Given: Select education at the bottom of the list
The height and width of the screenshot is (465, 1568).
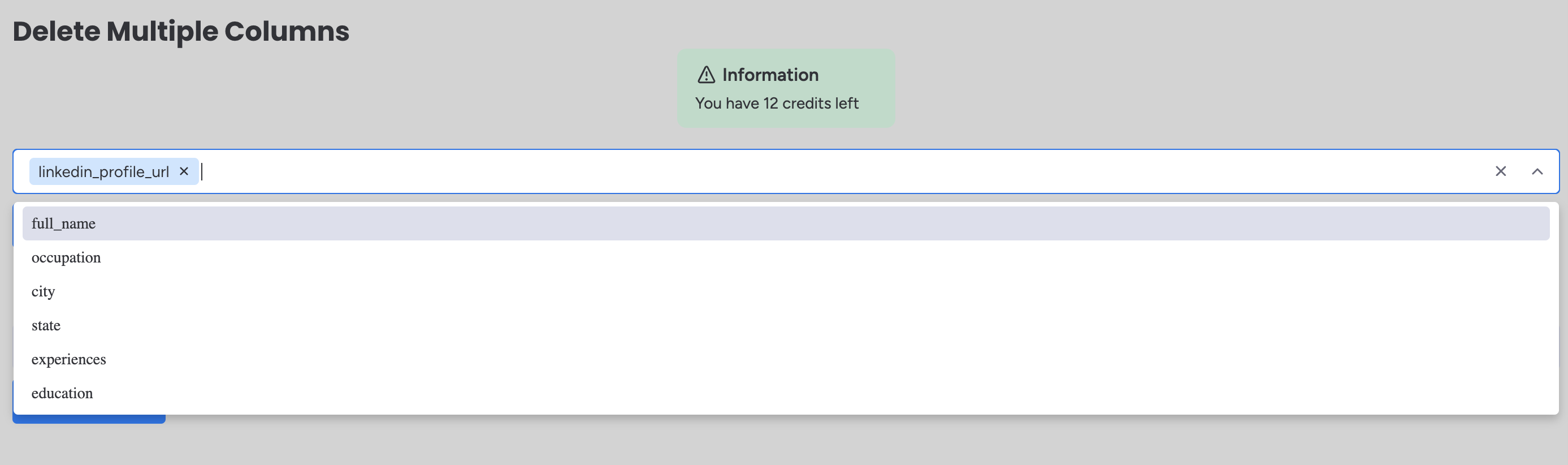Looking at the screenshot, I should (62, 393).
